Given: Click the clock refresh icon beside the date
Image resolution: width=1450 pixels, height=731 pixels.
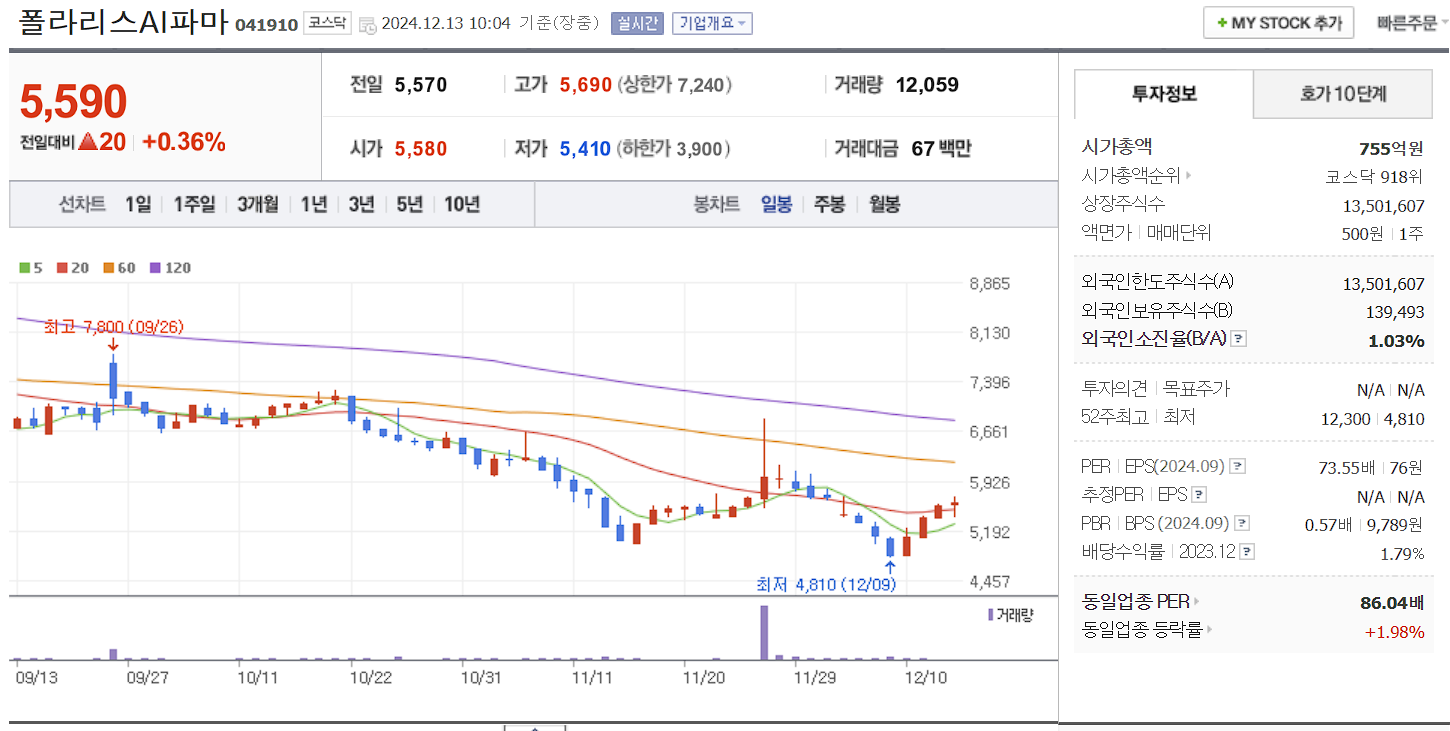Looking at the screenshot, I should (x=368, y=23).
